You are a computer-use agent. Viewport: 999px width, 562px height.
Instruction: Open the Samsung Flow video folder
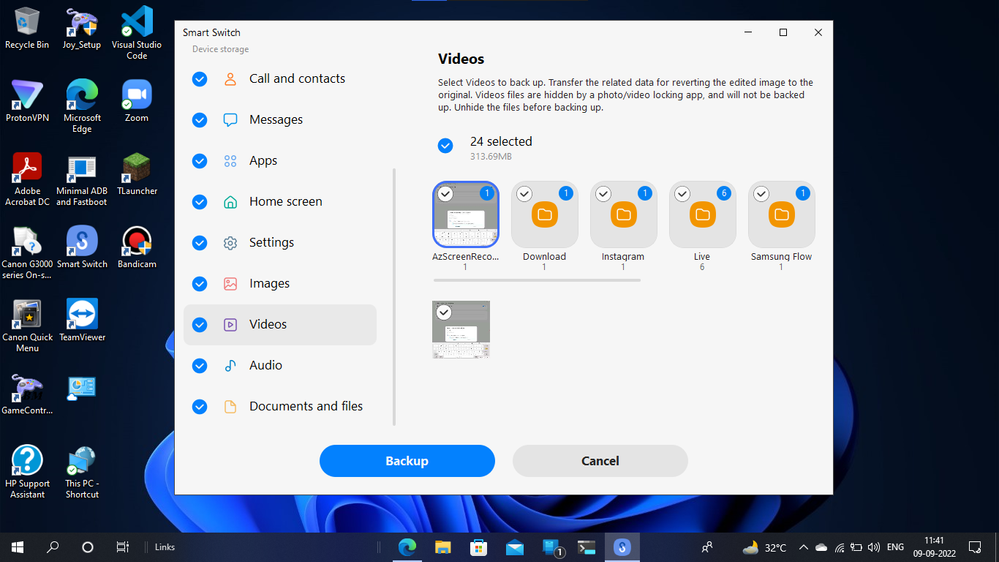click(x=782, y=215)
